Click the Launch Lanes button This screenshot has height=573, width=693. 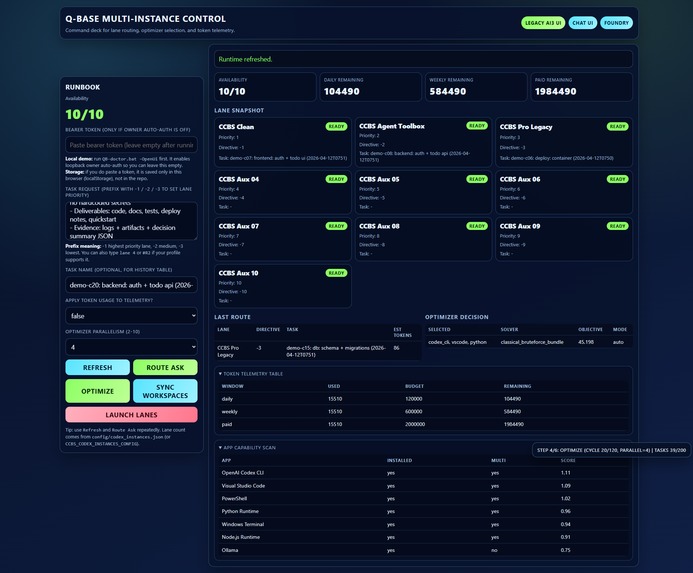tap(131, 415)
